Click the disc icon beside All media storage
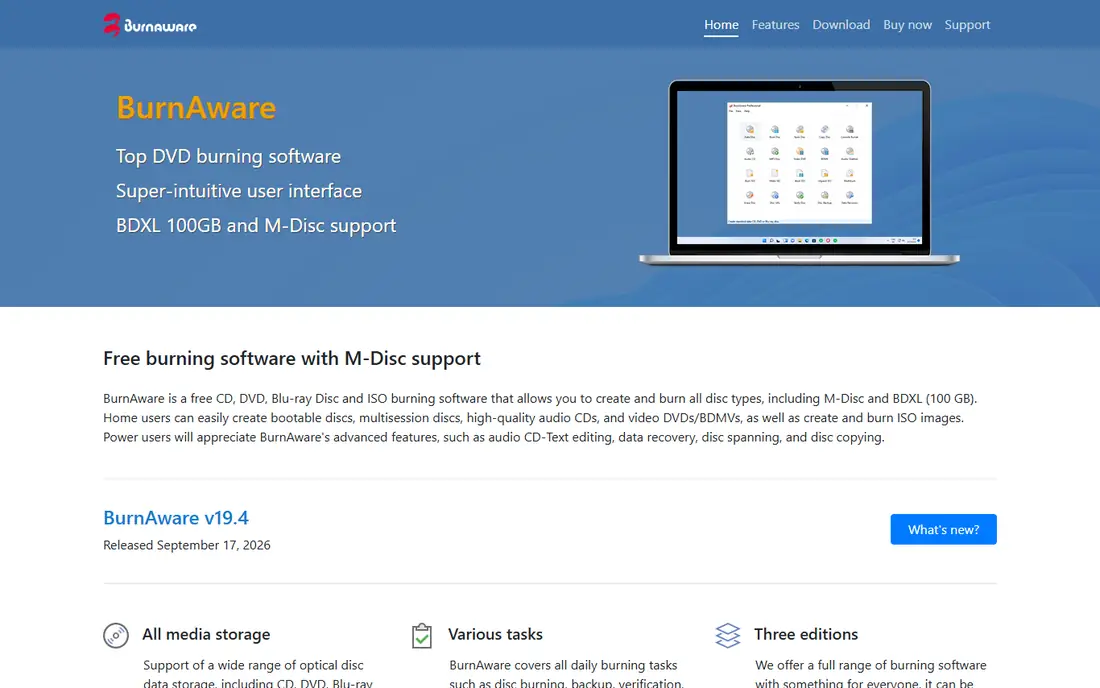This screenshot has height=688, width=1100. pyautogui.click(x=116, y=635)
